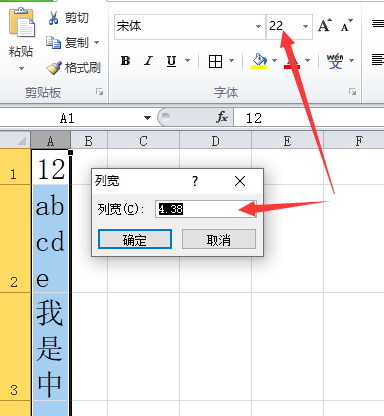Select column D header
This screenshot has height=416, width=384.
[x=215, y=140]
